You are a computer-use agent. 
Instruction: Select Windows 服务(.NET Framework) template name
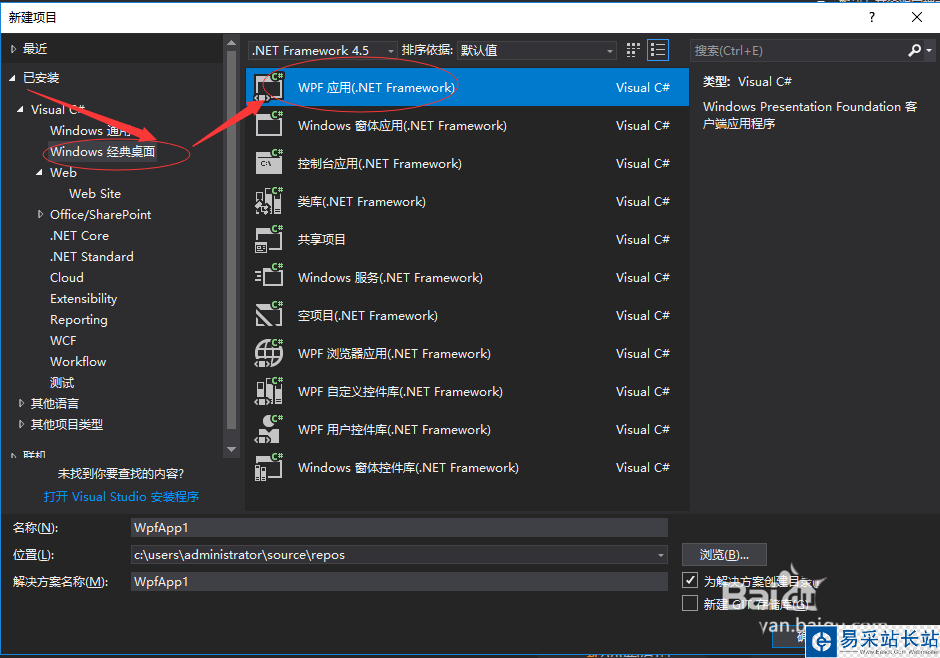coord(390,277)
